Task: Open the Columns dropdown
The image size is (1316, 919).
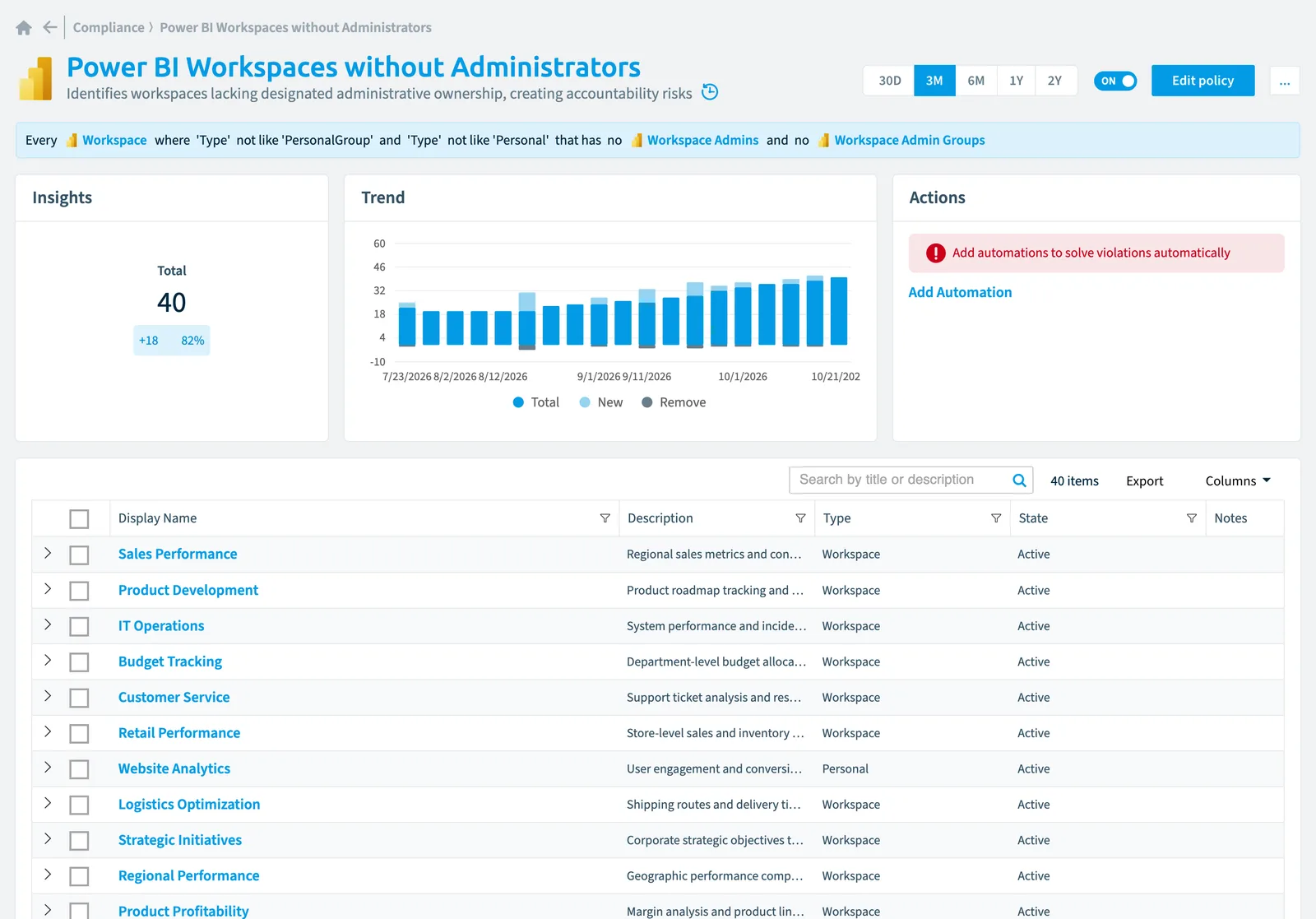Action: point(1238,481)
